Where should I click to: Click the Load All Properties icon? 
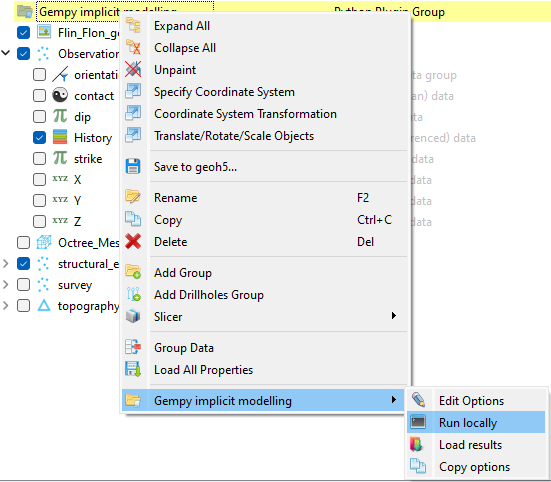pos(133,369)
